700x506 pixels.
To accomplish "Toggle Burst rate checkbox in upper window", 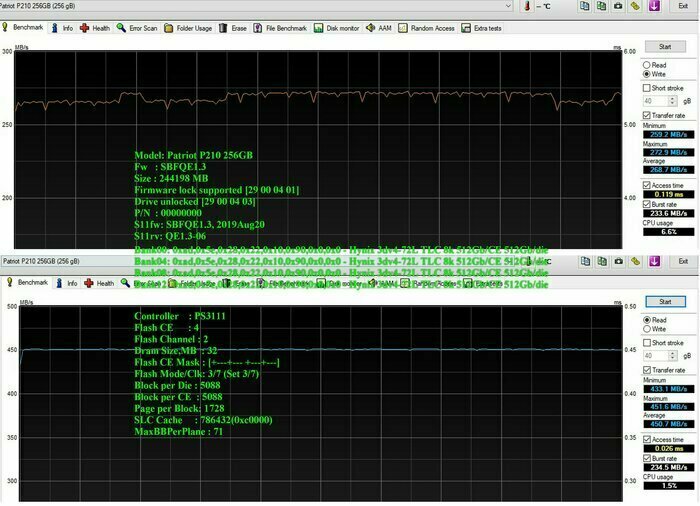I will click(646, 204).
